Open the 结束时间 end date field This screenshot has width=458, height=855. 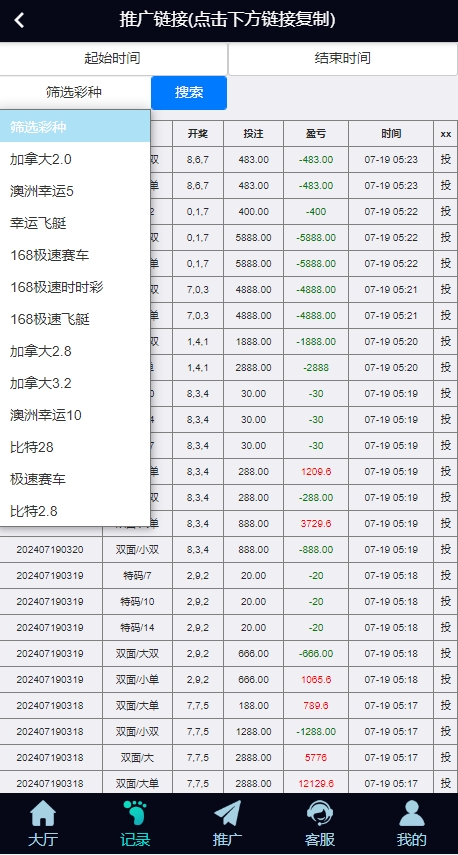point(342,58)
